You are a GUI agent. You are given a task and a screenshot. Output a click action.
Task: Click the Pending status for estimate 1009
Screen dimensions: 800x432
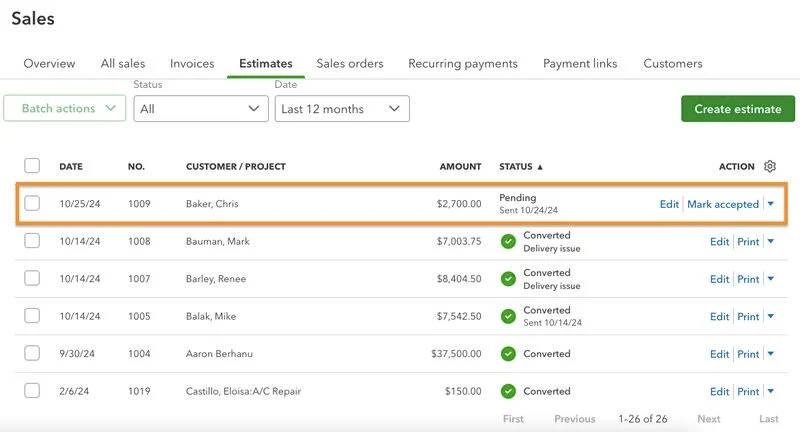point(518,197)
